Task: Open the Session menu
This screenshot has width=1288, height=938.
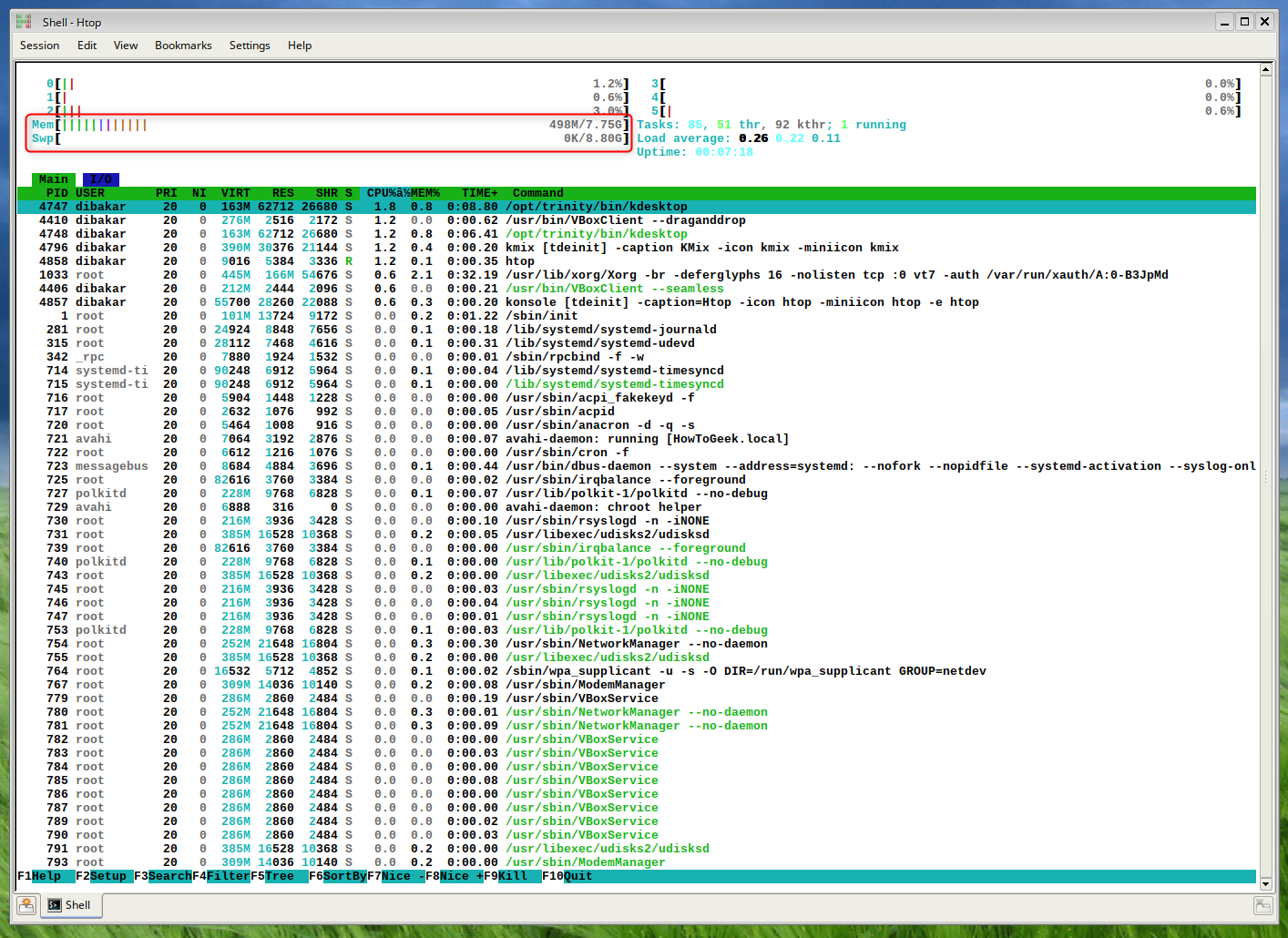Action: pos(39,45)
